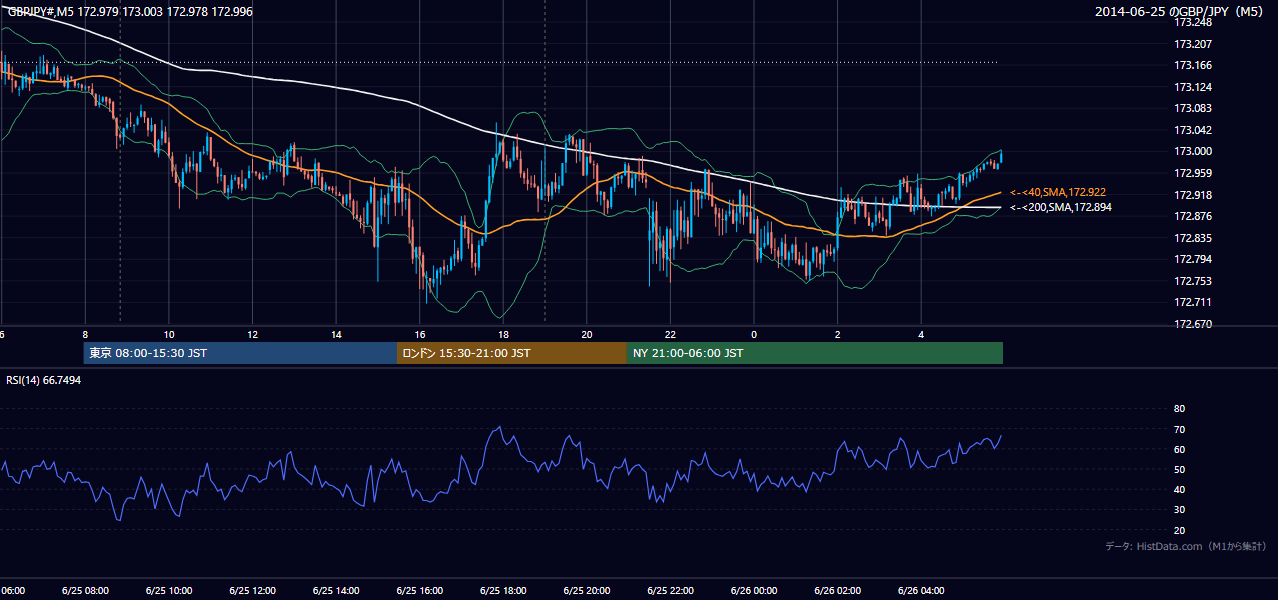Viewport: 1278px width, 600px height.
Task: Click the white 200 SMA label 172.894
Action: (x=1060, y=207)
